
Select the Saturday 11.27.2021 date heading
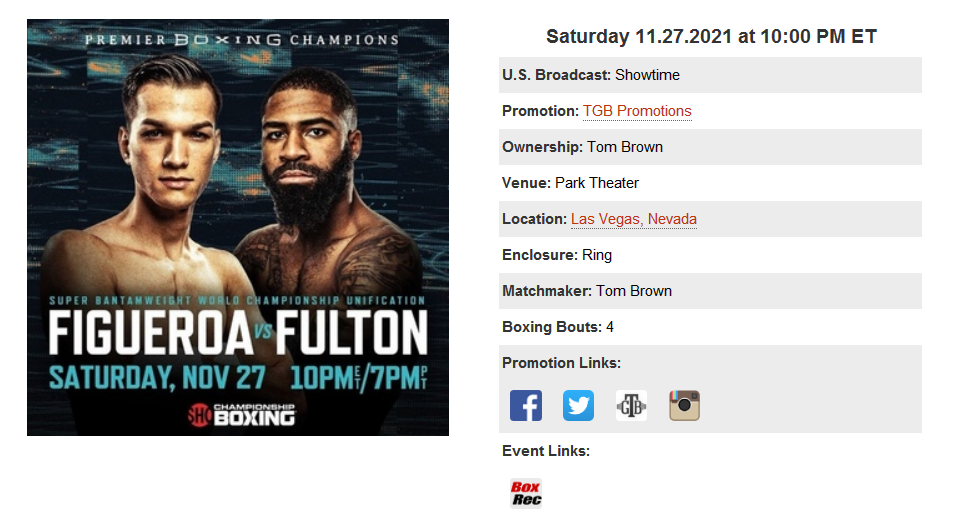pyautogui.click(x=711, y=36)
